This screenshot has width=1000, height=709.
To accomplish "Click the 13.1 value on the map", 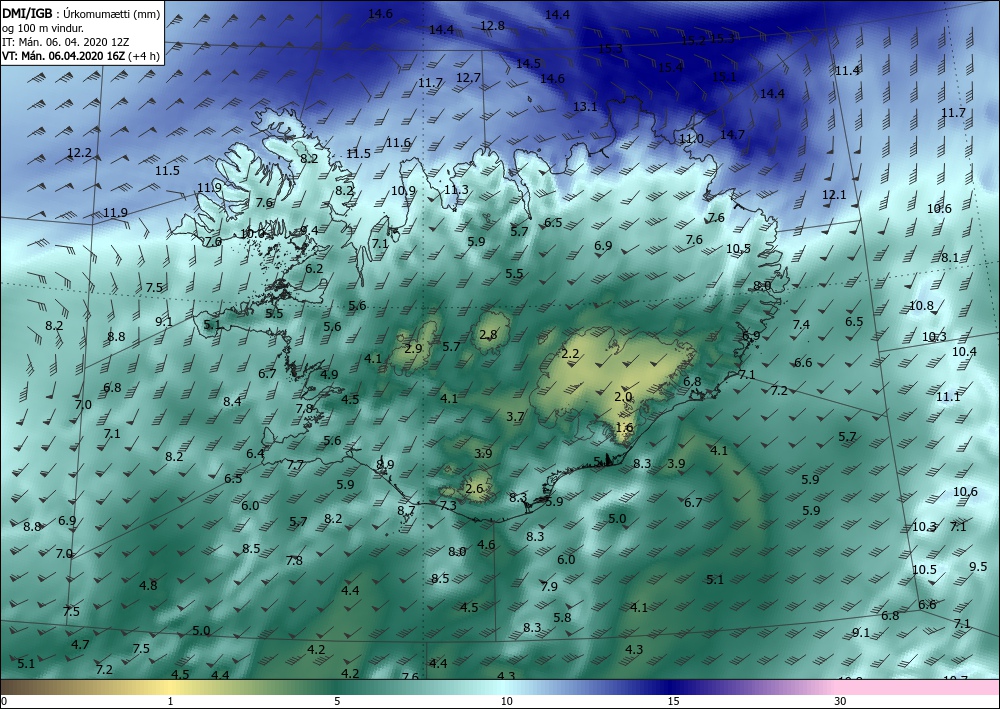I will [585, 106].
